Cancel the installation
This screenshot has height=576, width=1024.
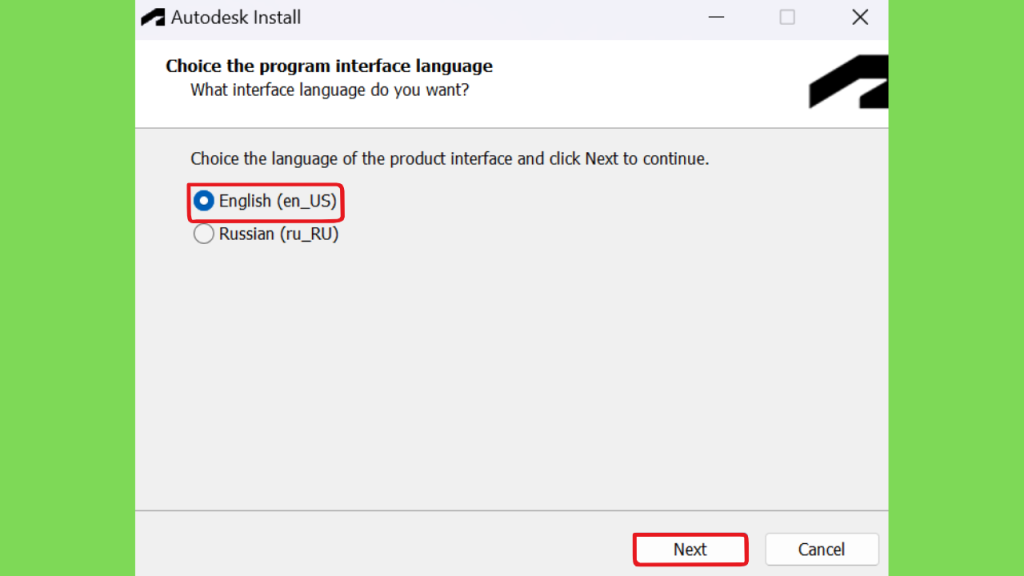tap(822, 549)
